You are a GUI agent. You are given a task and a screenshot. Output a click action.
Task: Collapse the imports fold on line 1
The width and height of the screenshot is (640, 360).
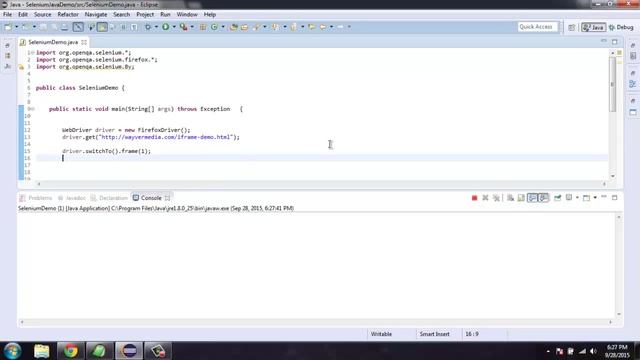tap(33, 53)
